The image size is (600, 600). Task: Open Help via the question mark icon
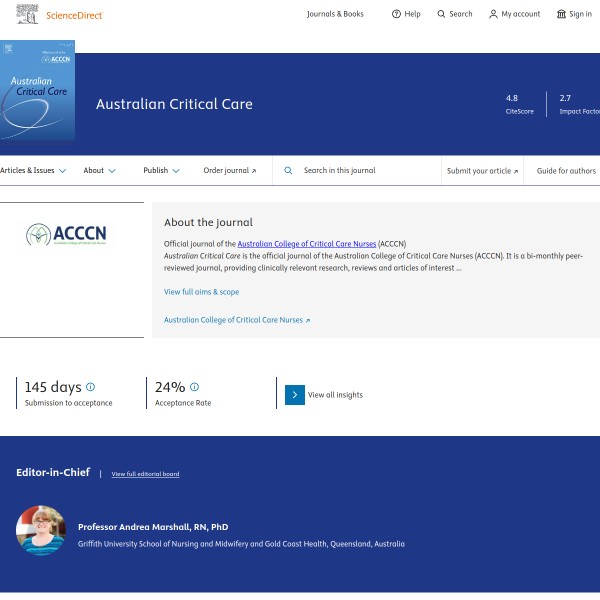pyautogui.click(x=396, y=14)
